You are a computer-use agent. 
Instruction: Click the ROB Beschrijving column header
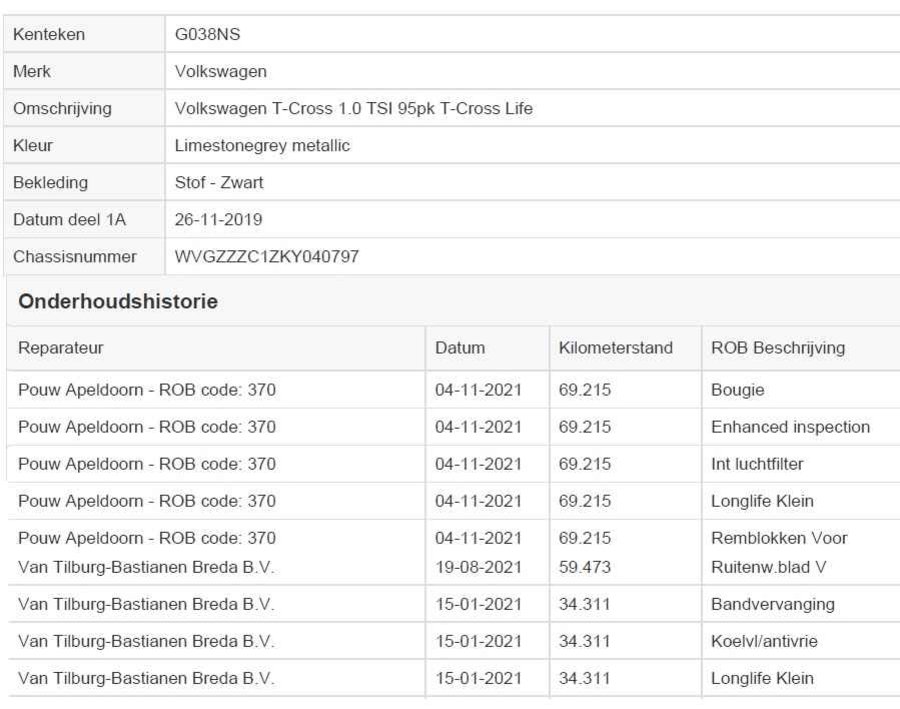777,348
